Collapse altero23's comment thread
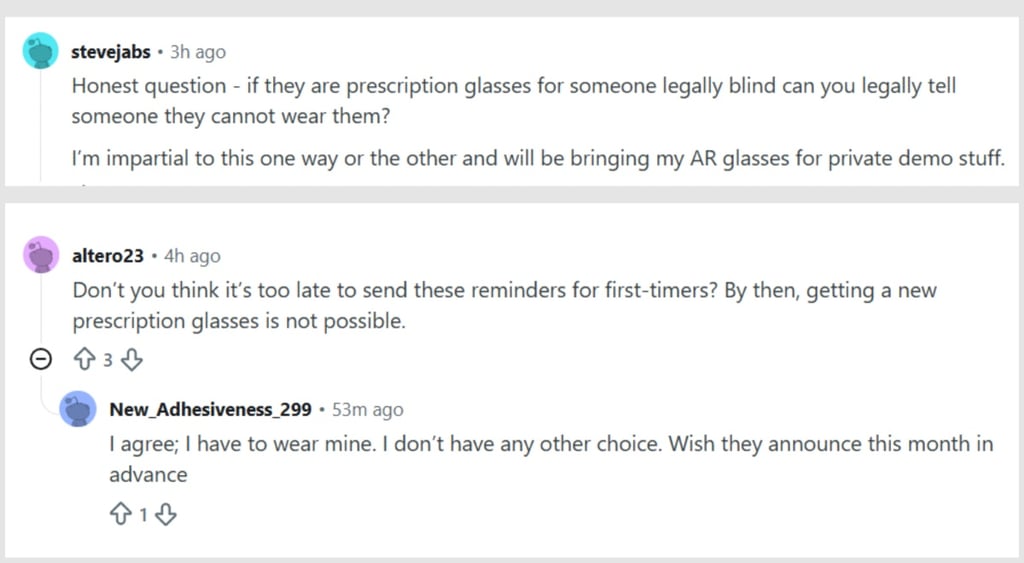1024x563 pixels. pyautogui.click(x=40, y=359)
